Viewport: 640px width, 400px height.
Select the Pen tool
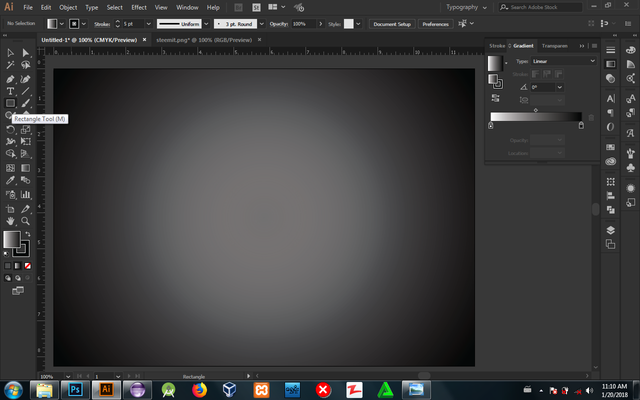coord(10,78)
